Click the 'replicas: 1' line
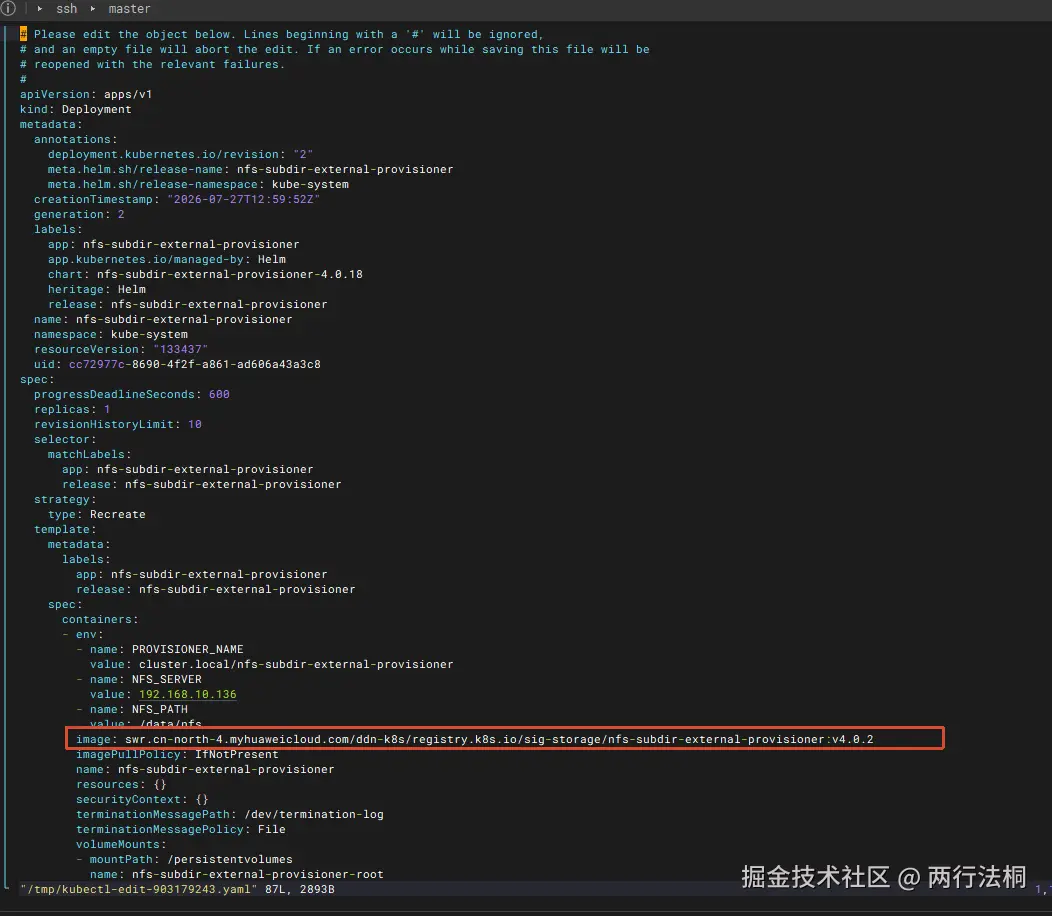Viewport: 1052px width, 916px height. [x=72, y=409]
